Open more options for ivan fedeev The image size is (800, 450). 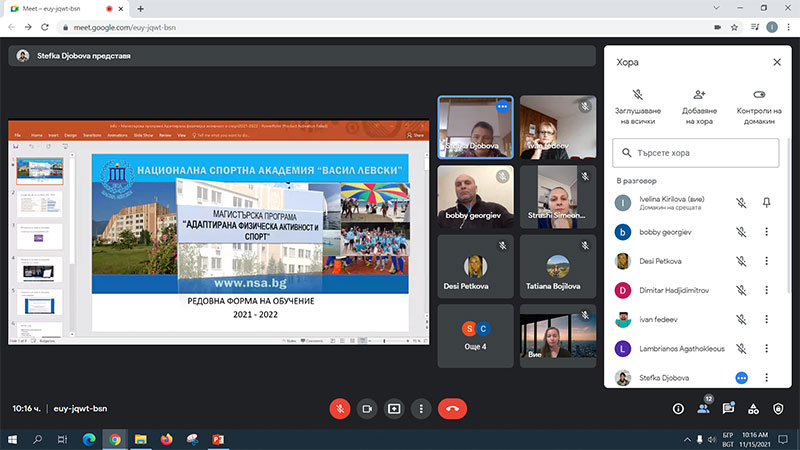click(766, 319)
